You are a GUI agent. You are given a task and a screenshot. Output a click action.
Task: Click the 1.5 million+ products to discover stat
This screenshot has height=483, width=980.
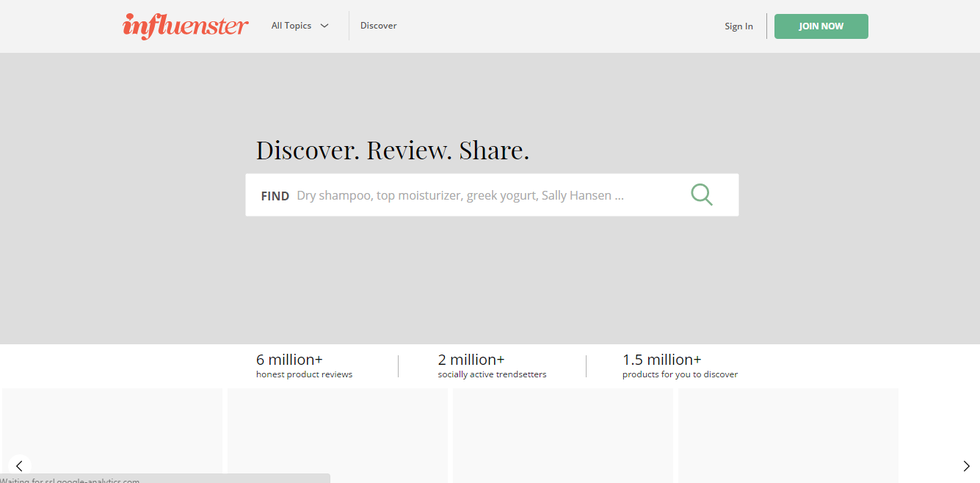pos(679,366)
